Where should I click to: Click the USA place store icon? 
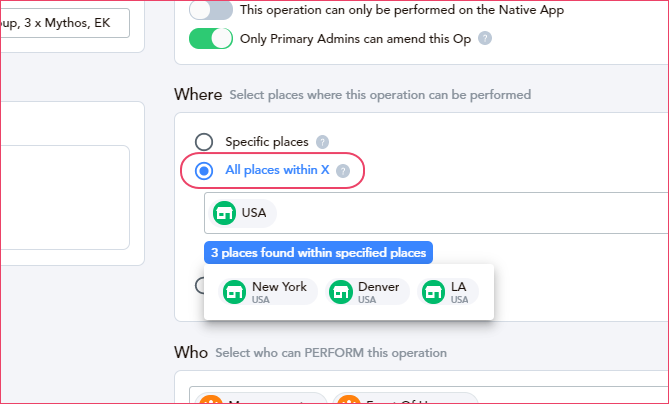(224, 213)
